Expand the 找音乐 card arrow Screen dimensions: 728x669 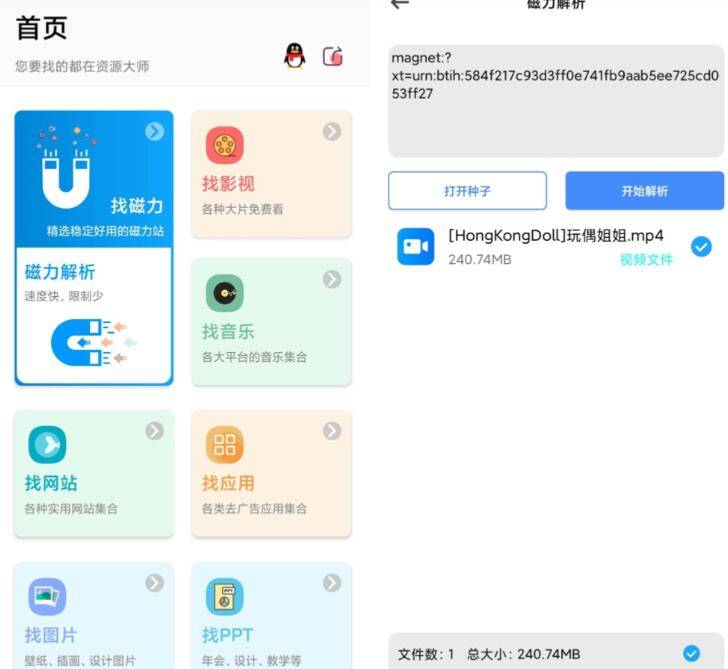(332, 280)
